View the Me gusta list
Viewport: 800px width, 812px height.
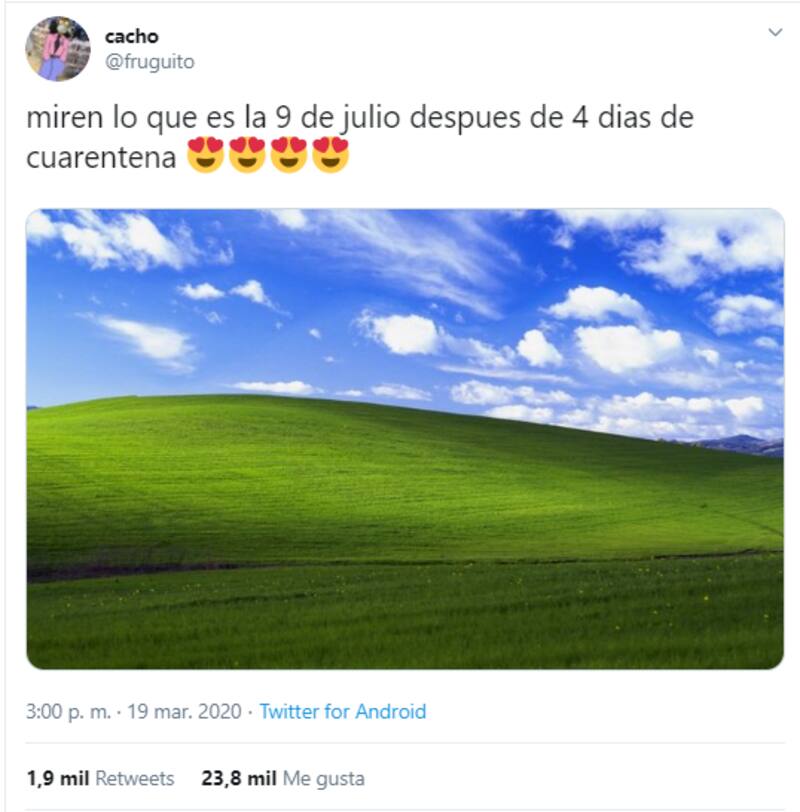324,778
